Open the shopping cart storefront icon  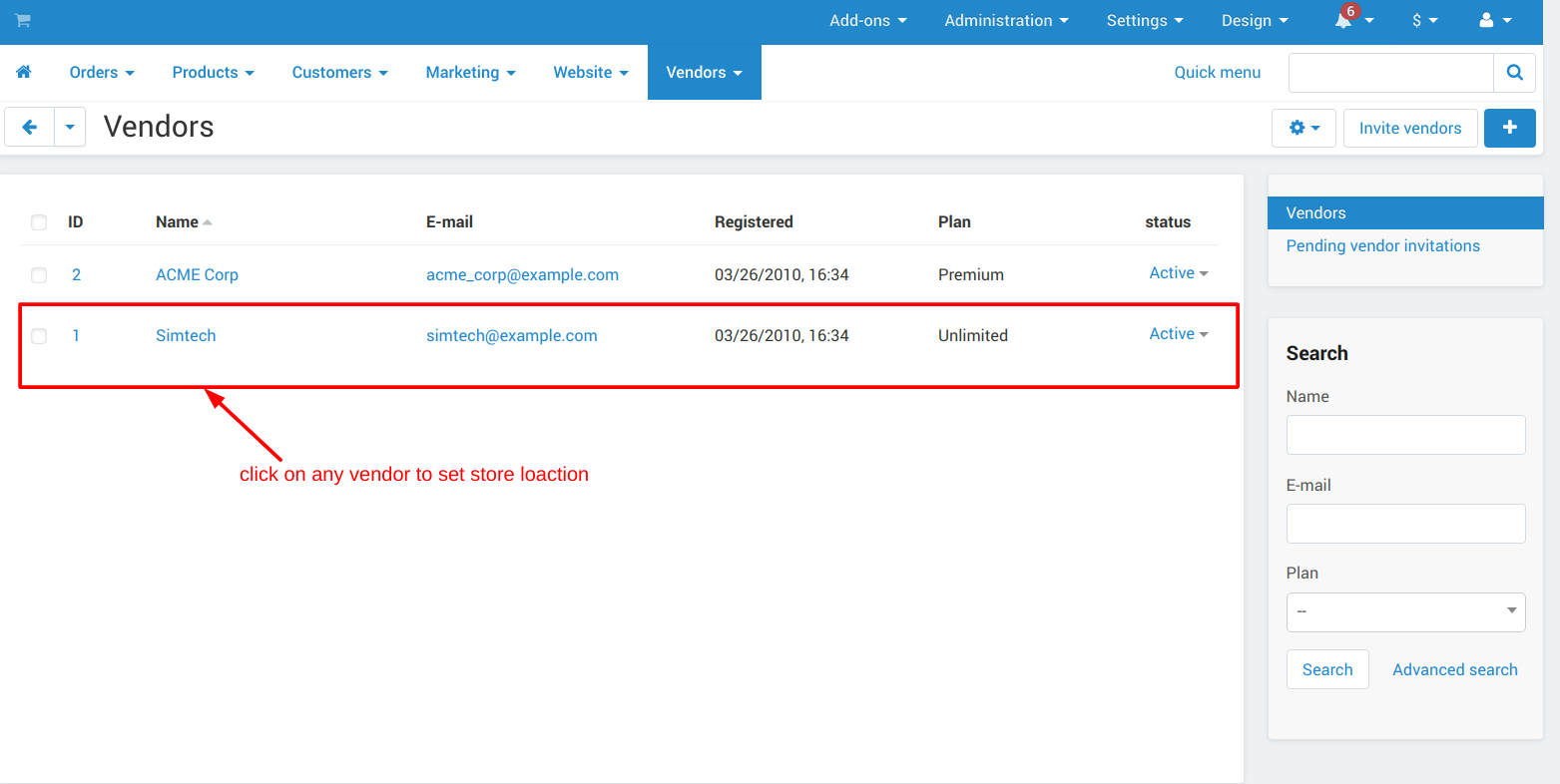[x=23, y=20]
